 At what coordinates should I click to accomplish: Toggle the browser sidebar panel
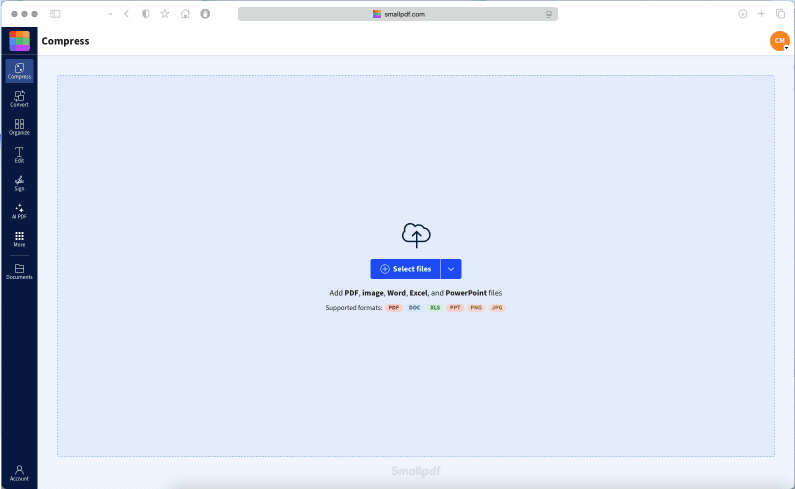[x=55, y=14]
